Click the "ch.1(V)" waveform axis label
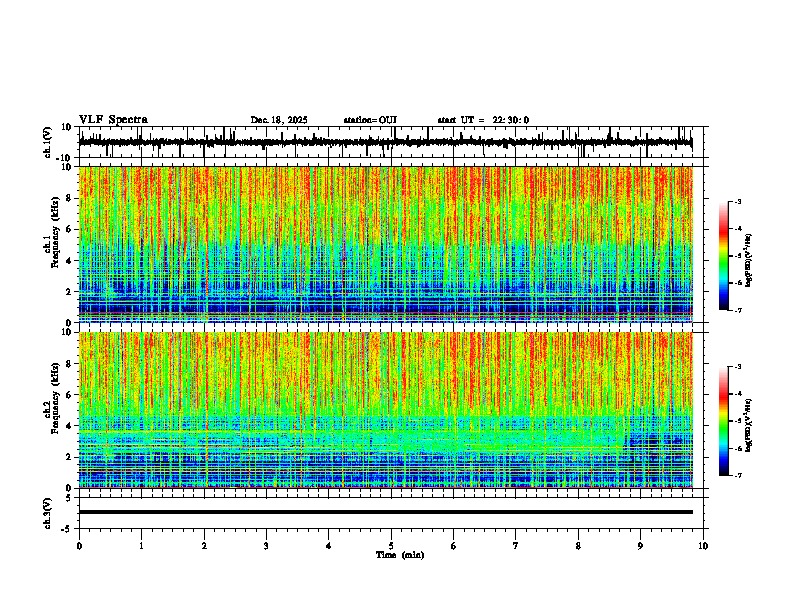 click(48, 142)
